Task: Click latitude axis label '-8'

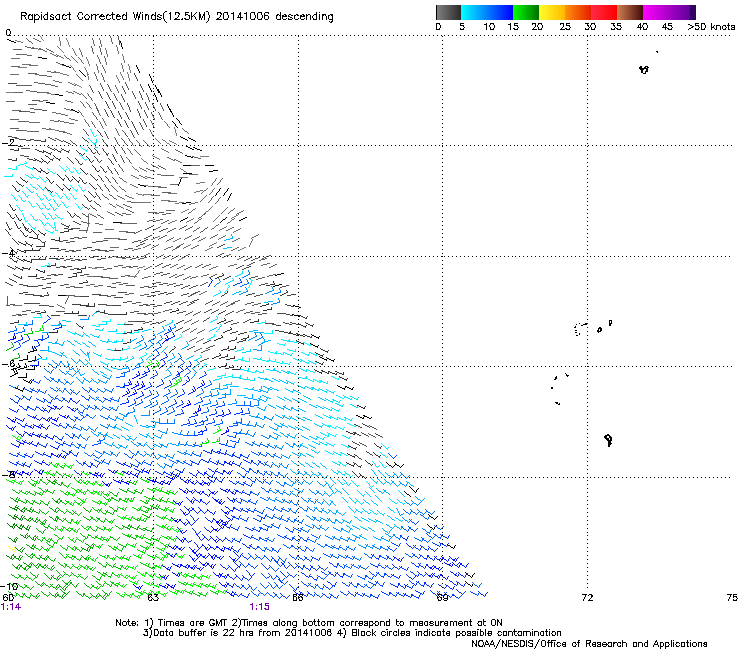Action: coord(8,474)
